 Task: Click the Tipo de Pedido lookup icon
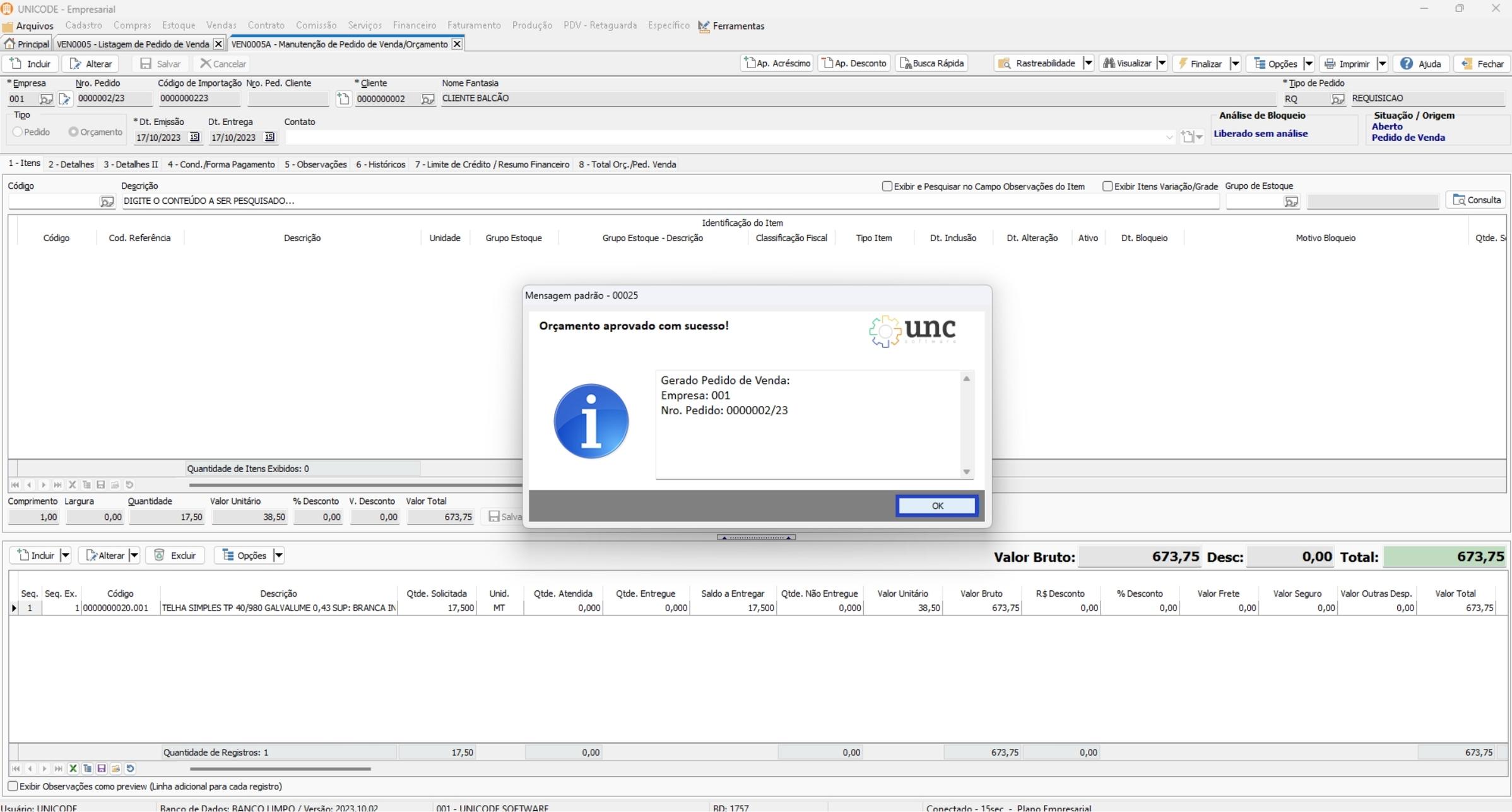click(x=1337, y=99)
